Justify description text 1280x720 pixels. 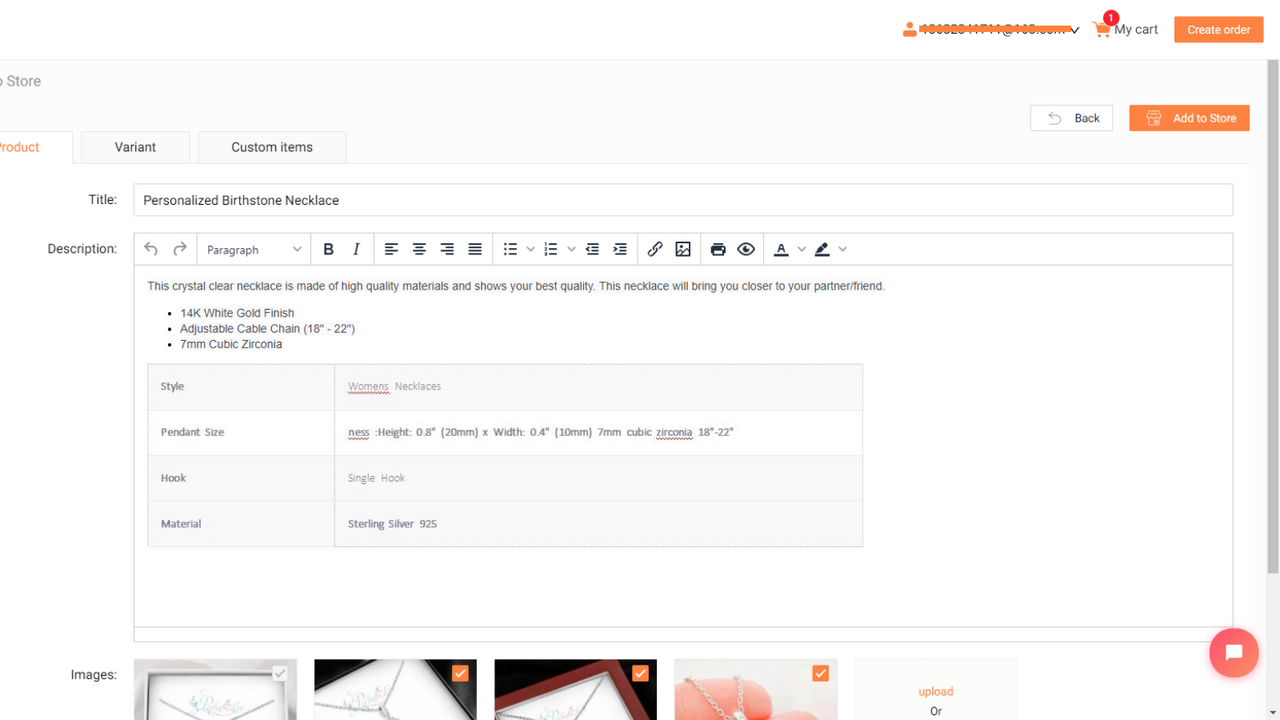[475, 249]
